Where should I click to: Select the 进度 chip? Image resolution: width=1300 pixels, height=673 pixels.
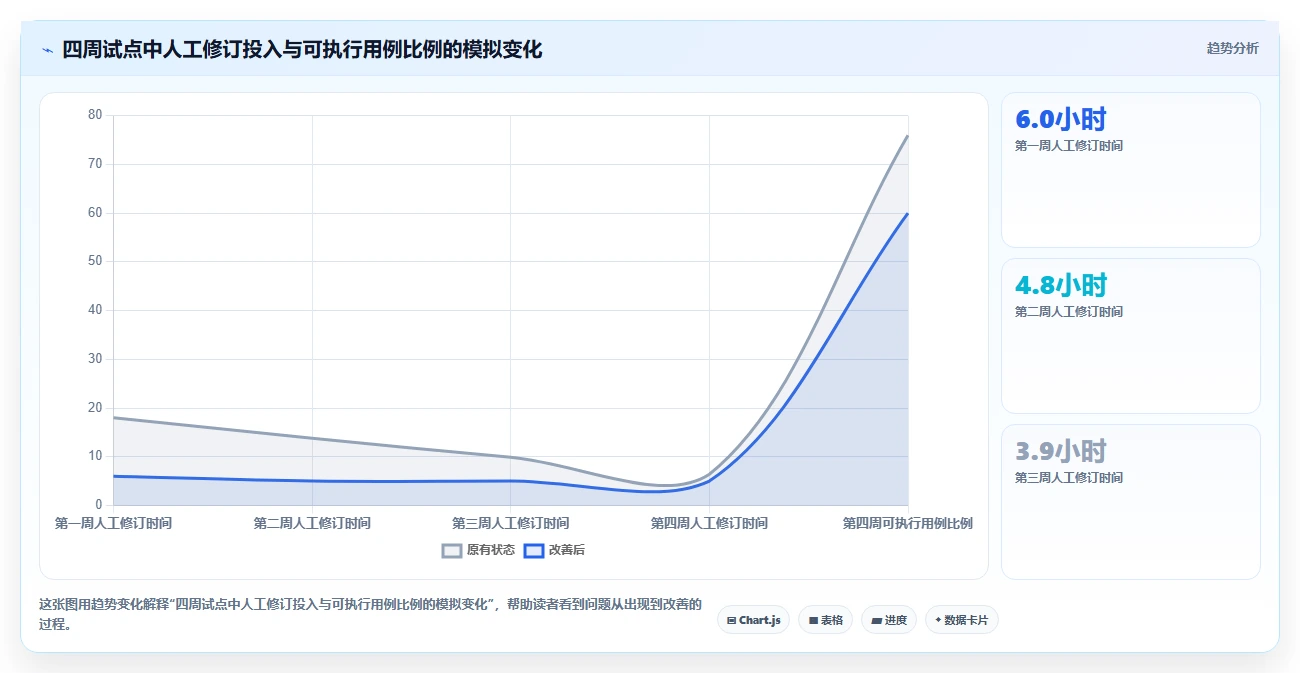(x=888, y=620)
